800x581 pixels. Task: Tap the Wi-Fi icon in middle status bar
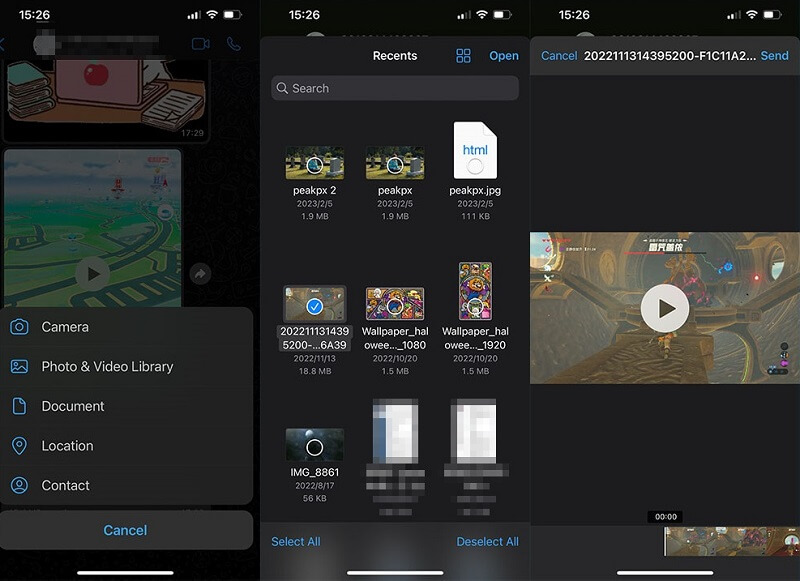482,15
